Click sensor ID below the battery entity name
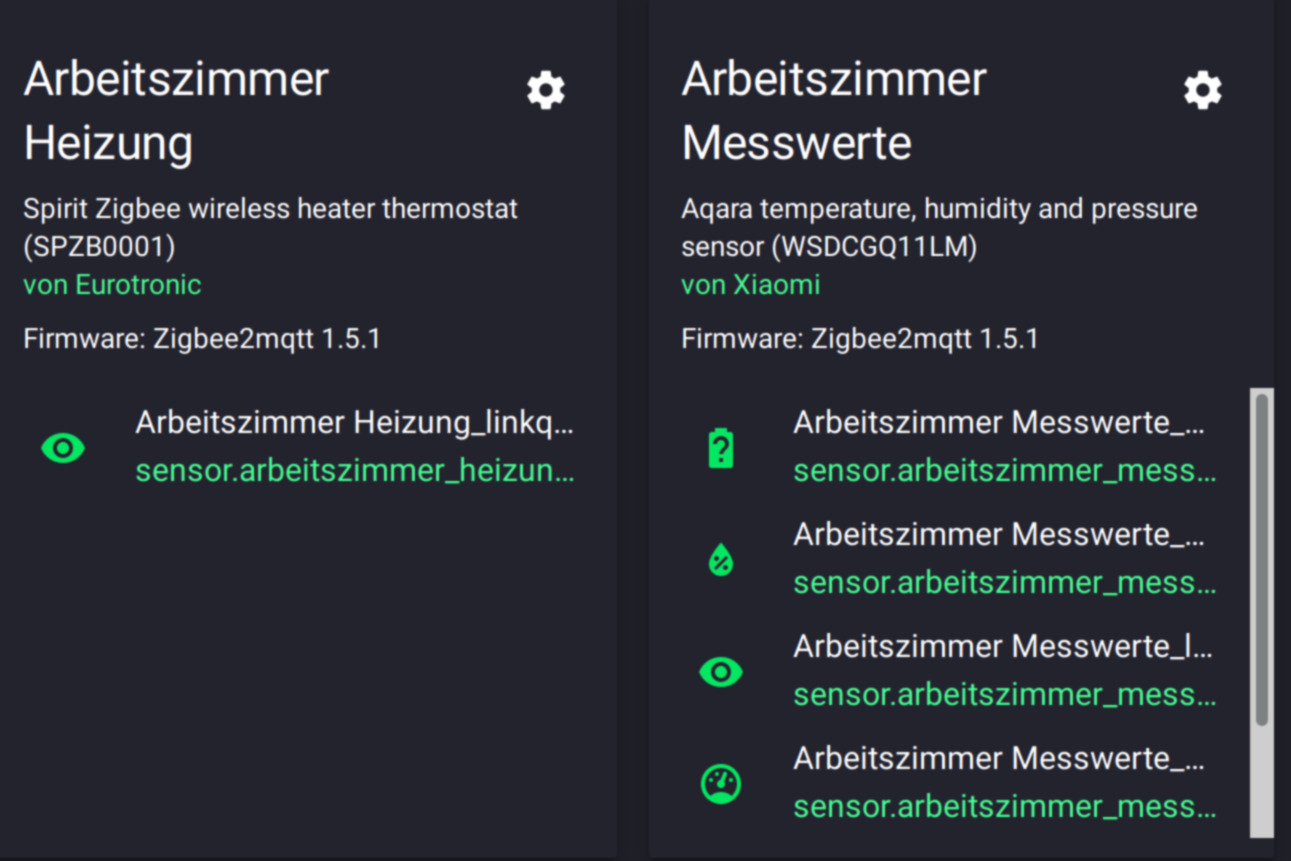The image size is (1291, 861). click(1004, 471)
